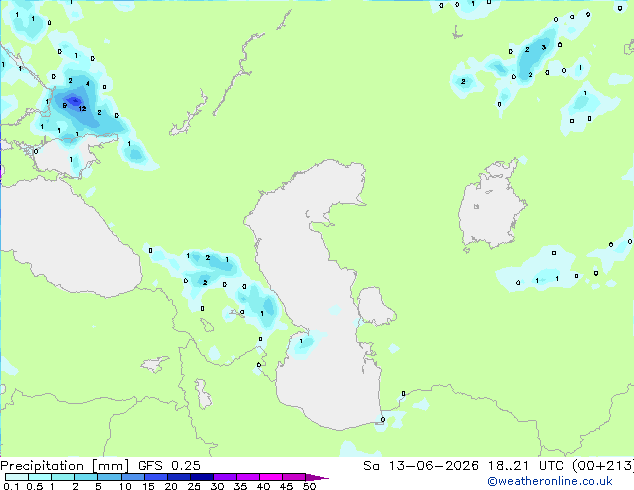Screen dimensions: 634x490
Task: Click the (00+213) forecast offset label
Action: tap(603, 466)
